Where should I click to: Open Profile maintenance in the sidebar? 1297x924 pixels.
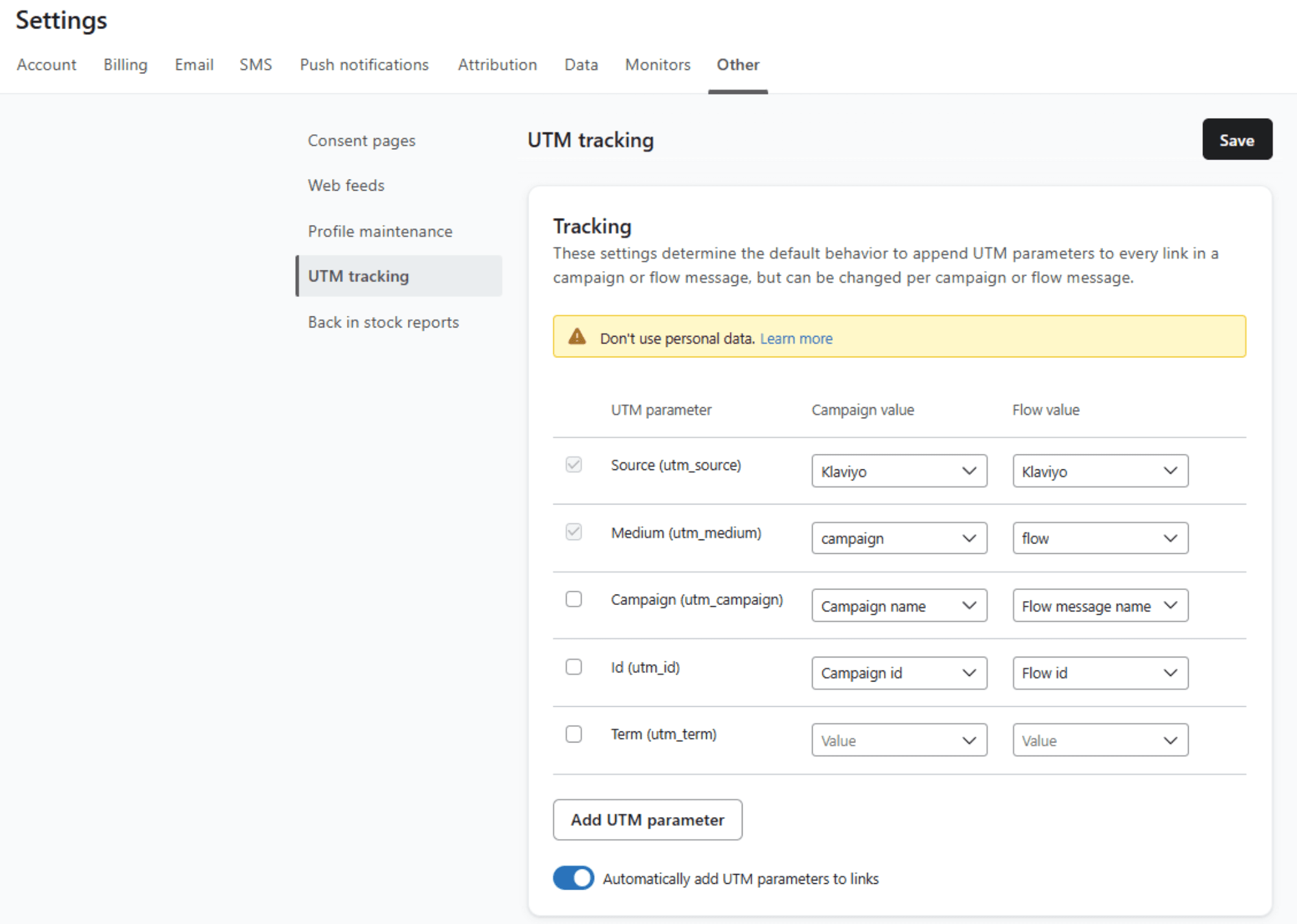pos(380,231)
